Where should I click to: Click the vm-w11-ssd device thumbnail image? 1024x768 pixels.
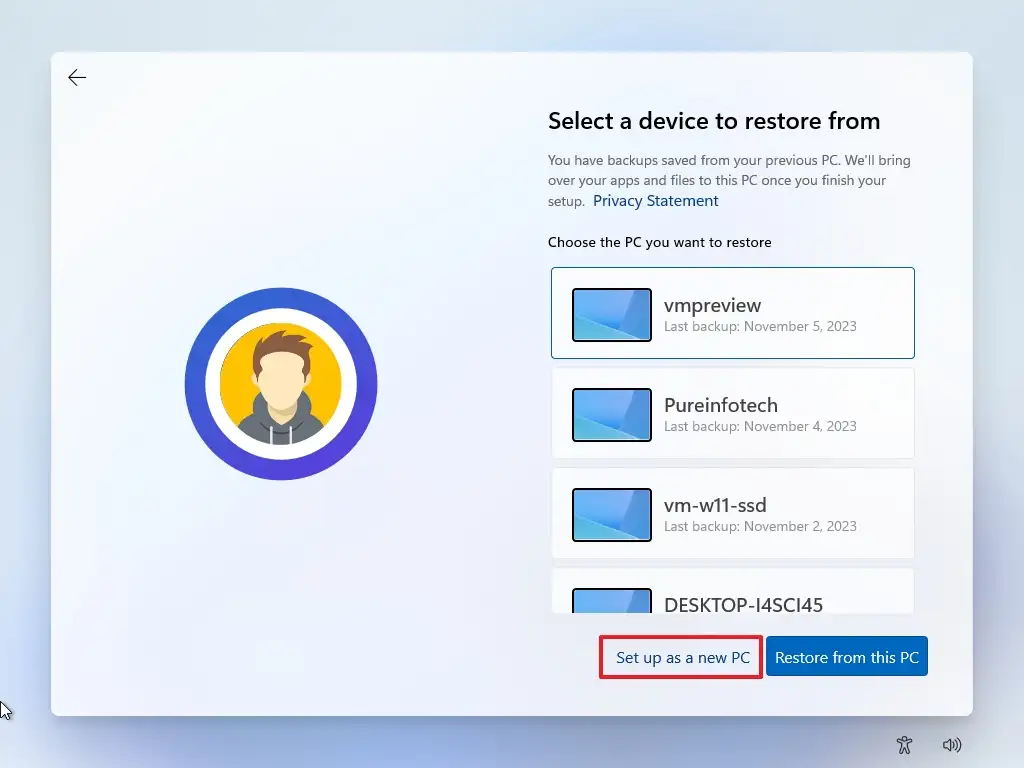click(x=611, y=514)
